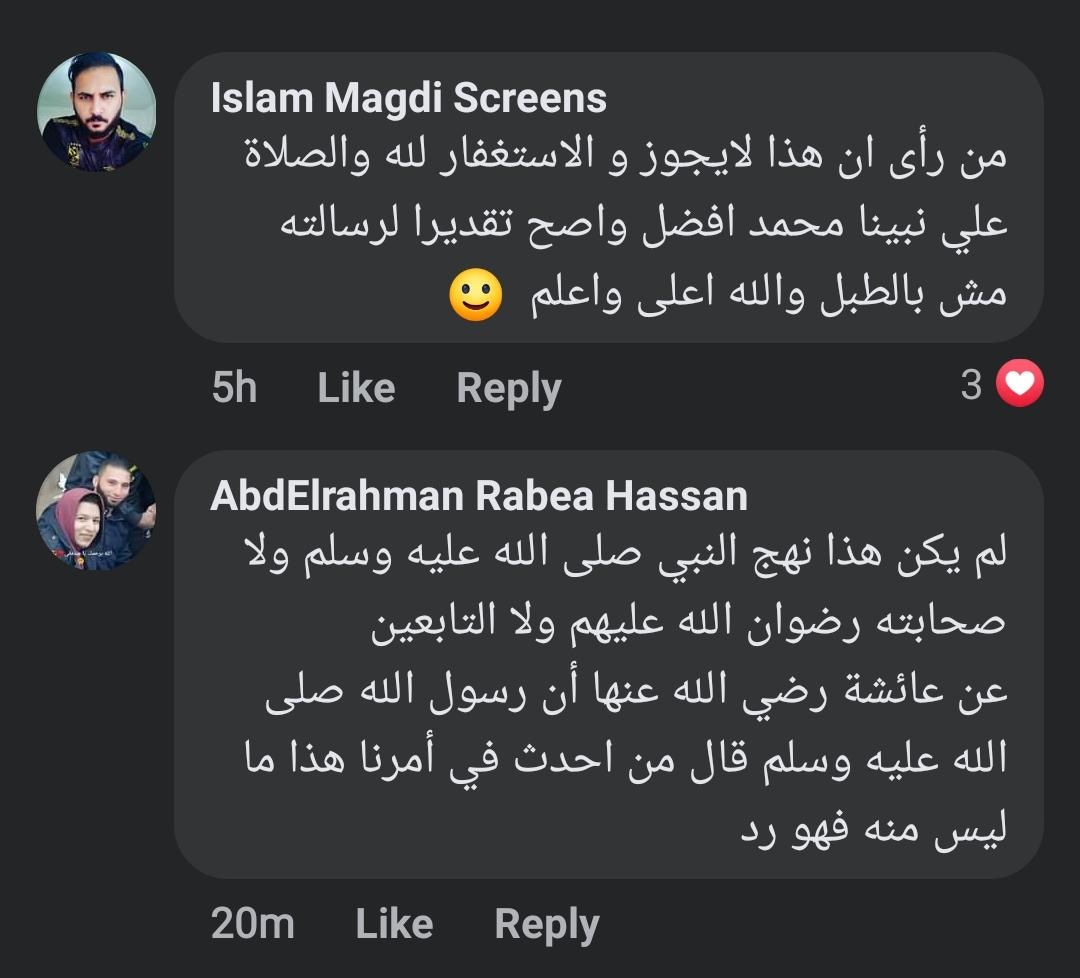Click the line starting "من رأى ان هذا لايجوز"
The width and height of the screenshot is (1080, 978).
(625, 155)
